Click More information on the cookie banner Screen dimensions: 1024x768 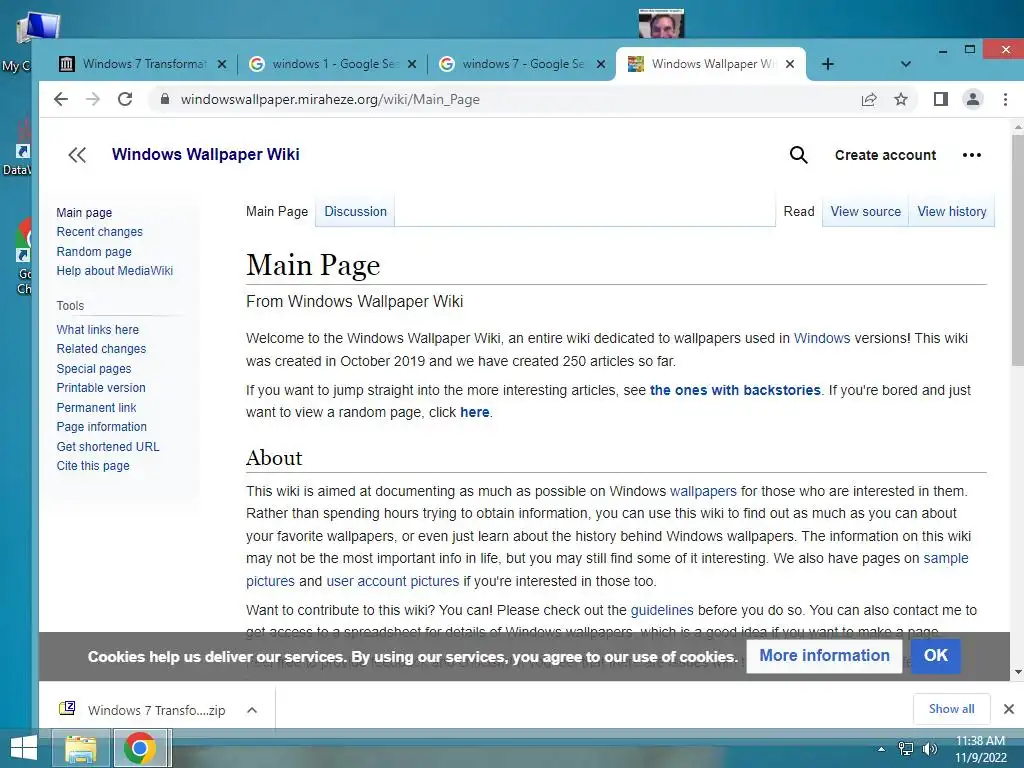click(x=824, y=656)
